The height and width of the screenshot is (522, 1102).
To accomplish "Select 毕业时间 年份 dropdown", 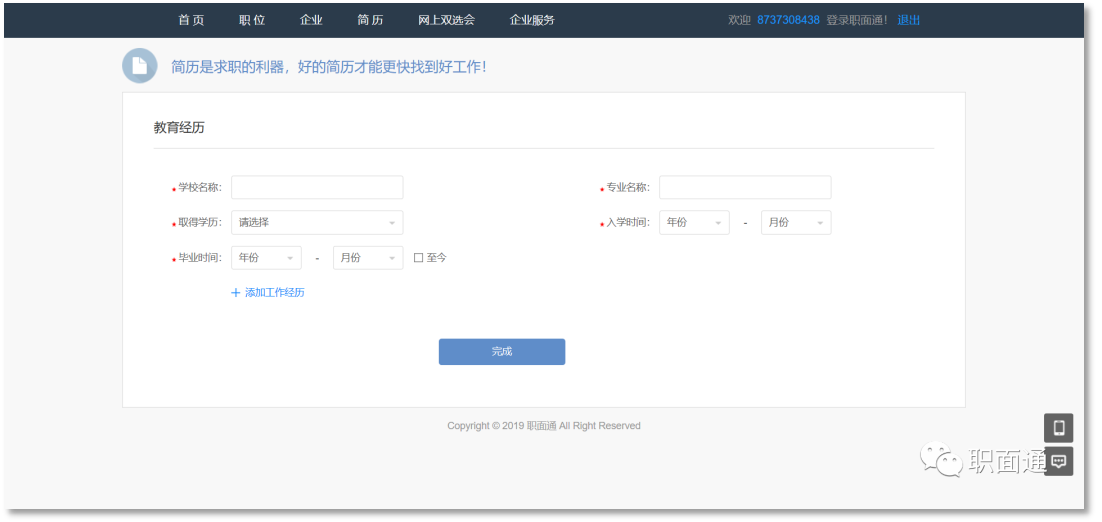I will tap(266, 258).
